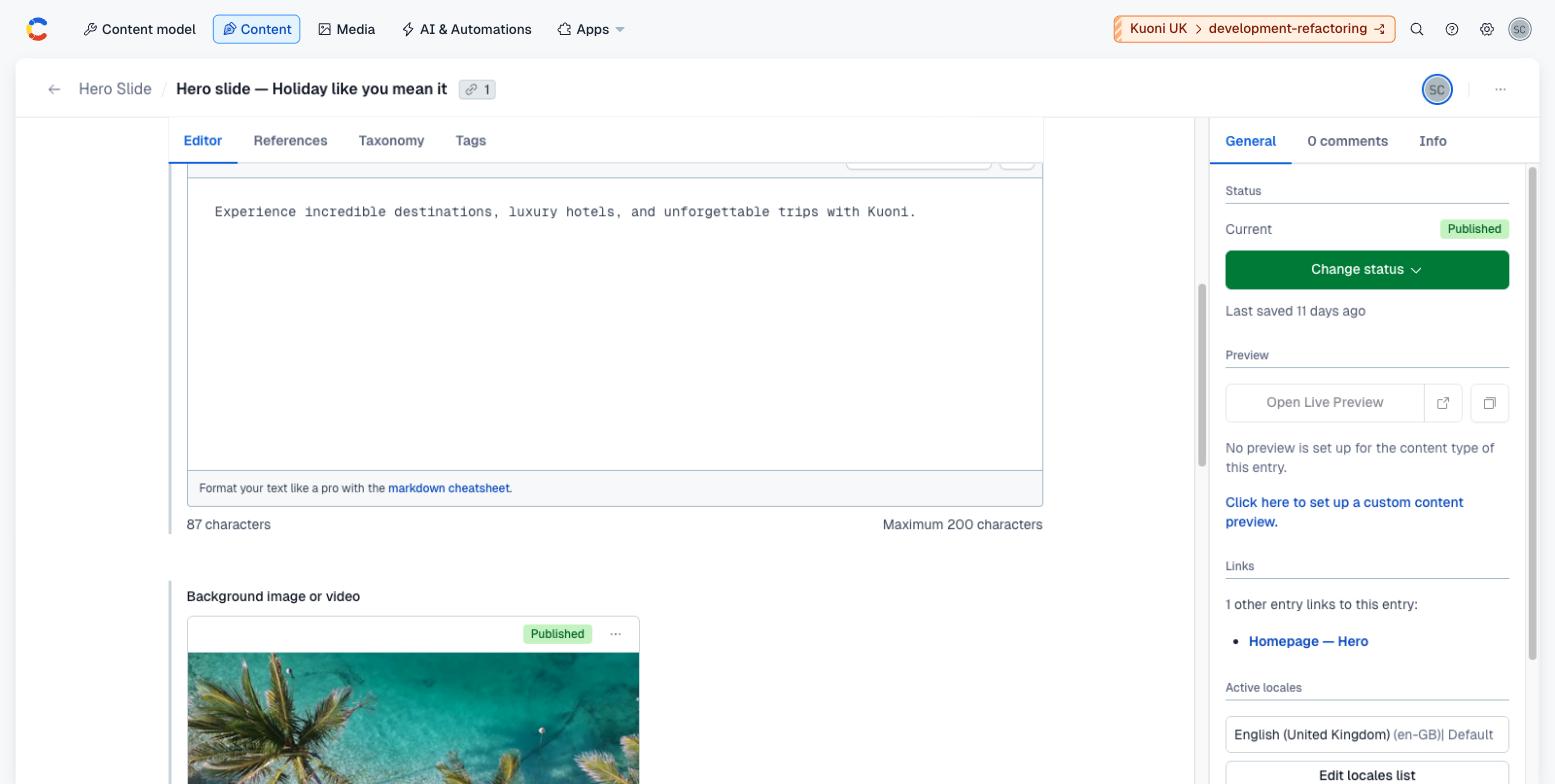Open the 0 comments tab
The height and width of the screenshot is (784, 1555).
coord(1347,141)
